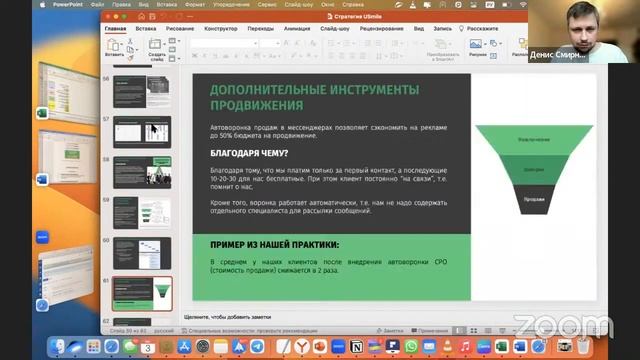
Task: Open Excel from the Dock
Action: click(x=502, y=347)
